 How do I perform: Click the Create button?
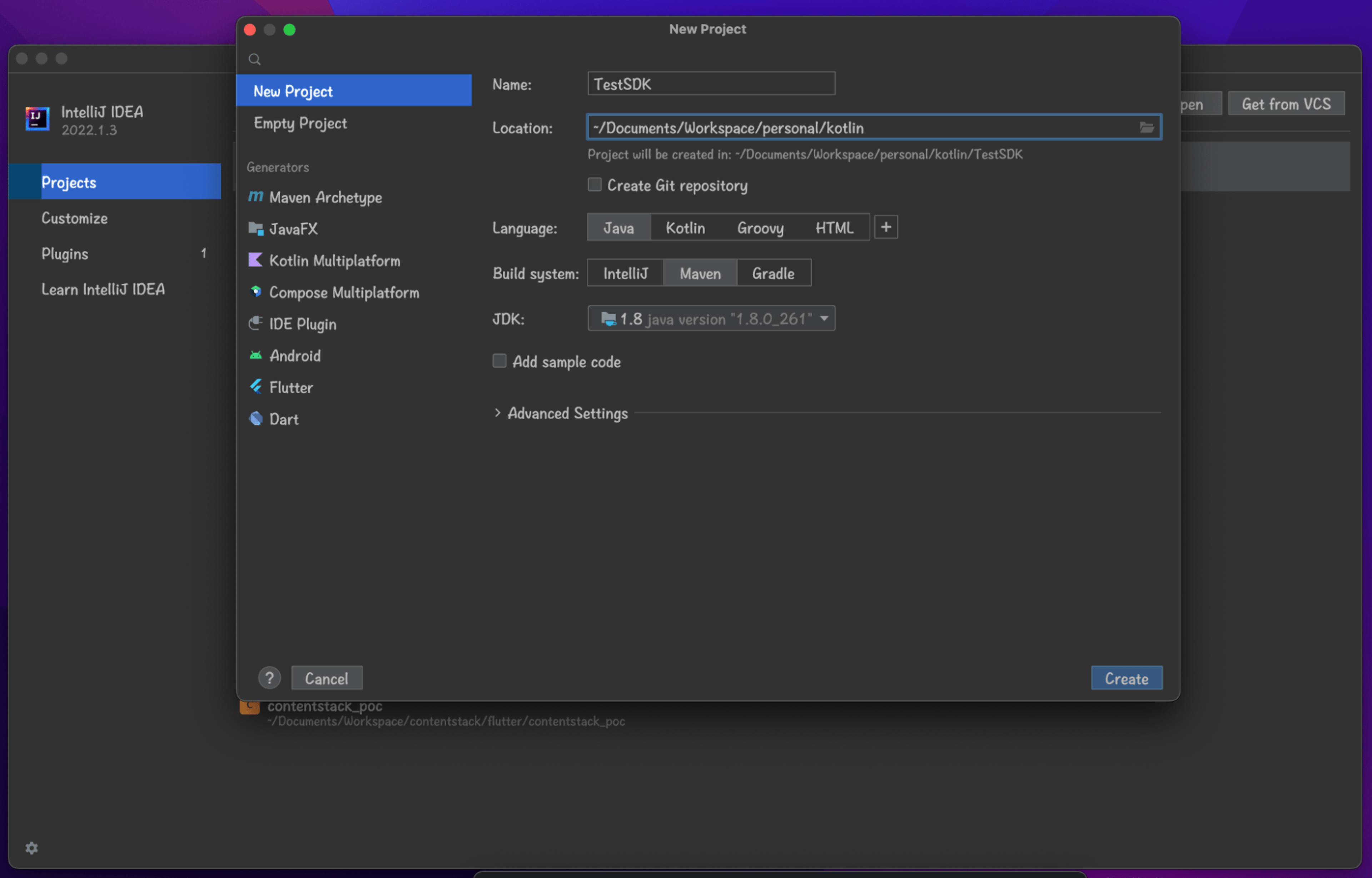(x=1127, y=678)
